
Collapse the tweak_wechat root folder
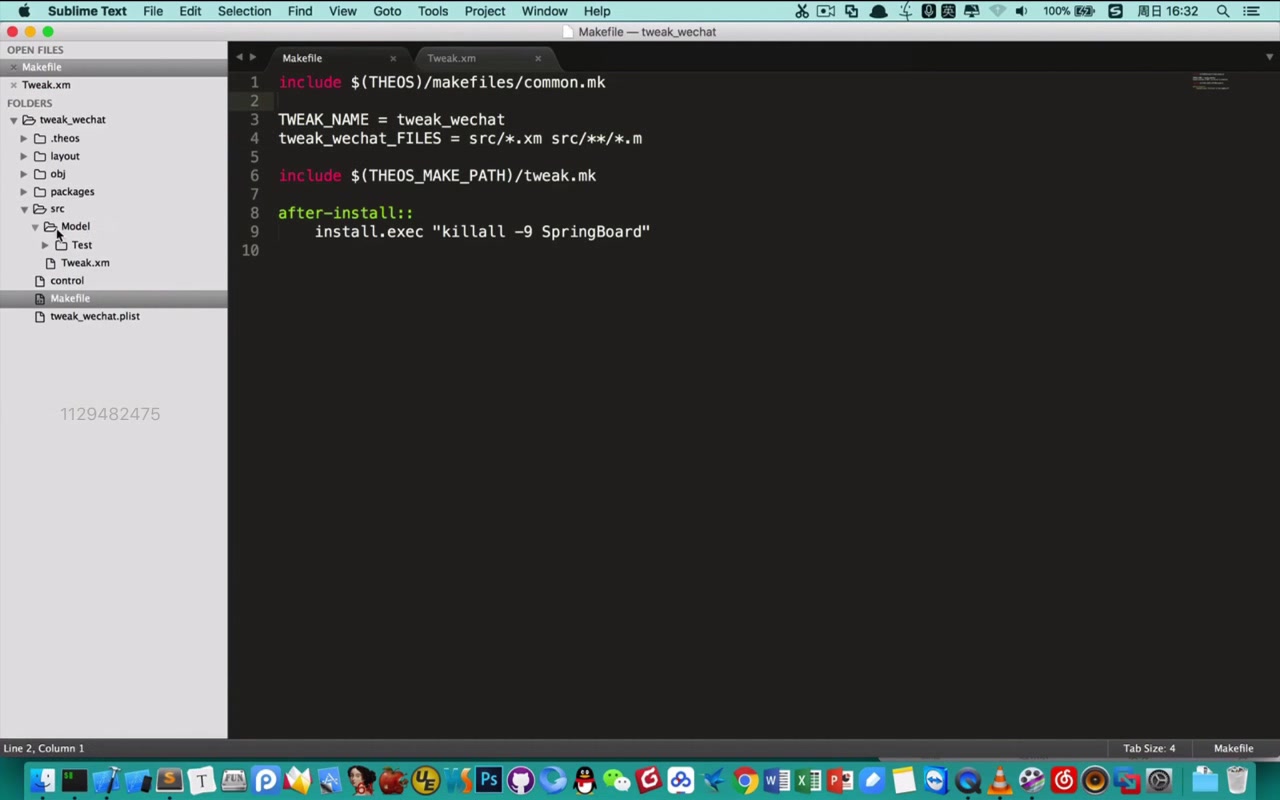pyautogui.click(x=14, y=120)
